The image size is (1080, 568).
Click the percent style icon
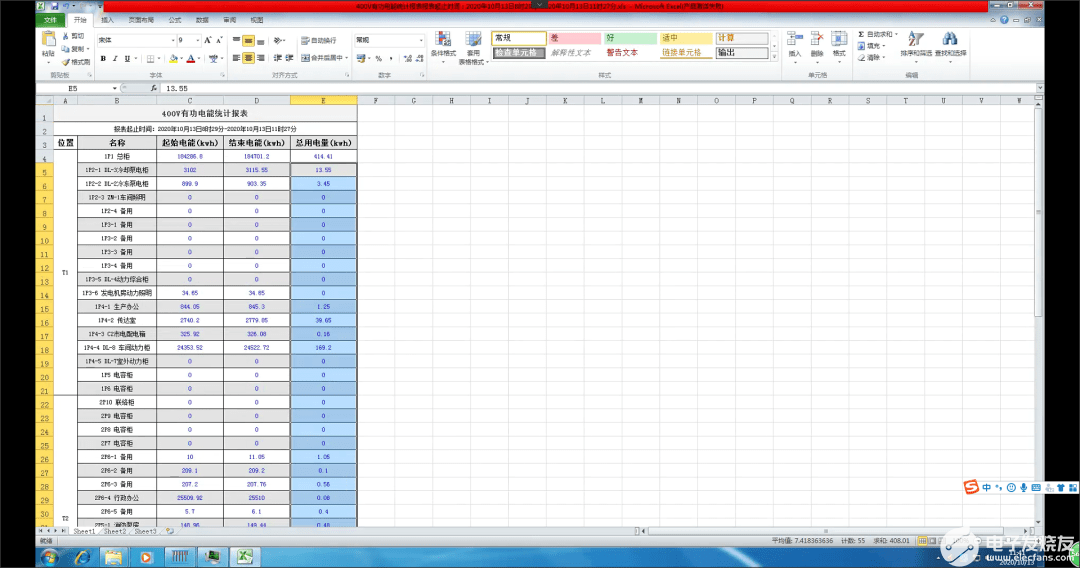378,59
